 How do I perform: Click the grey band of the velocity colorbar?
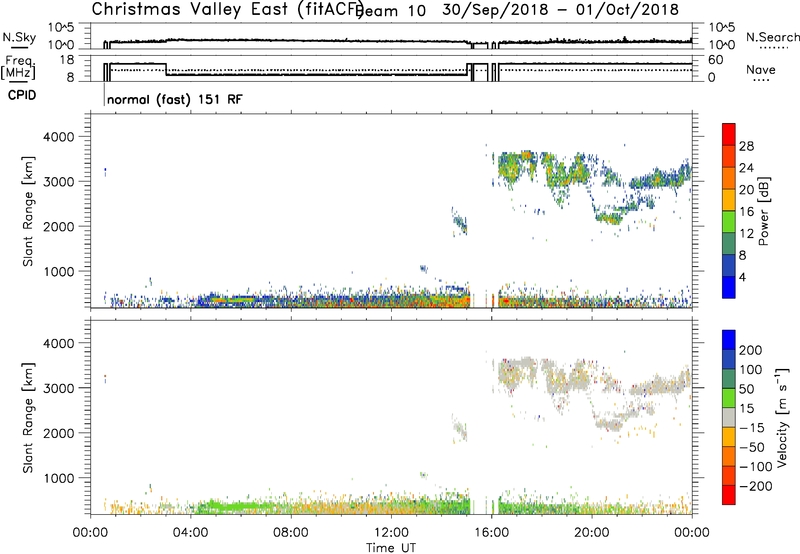point(729,417)
